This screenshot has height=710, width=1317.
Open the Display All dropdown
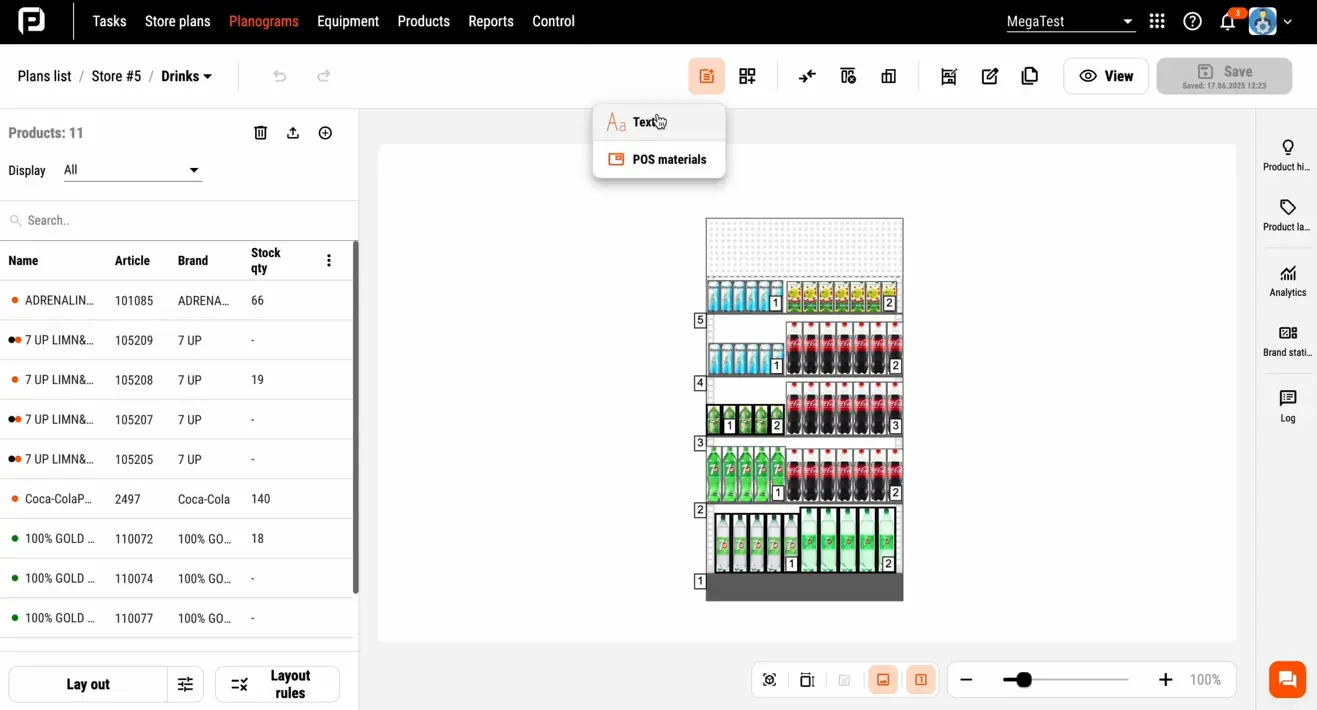pyautogui.click(x=132, y=170)
